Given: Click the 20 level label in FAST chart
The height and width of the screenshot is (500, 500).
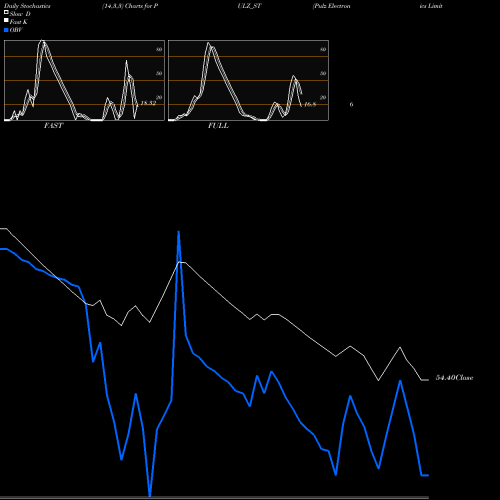Looking at the screenshot, I should click(159, 97).
